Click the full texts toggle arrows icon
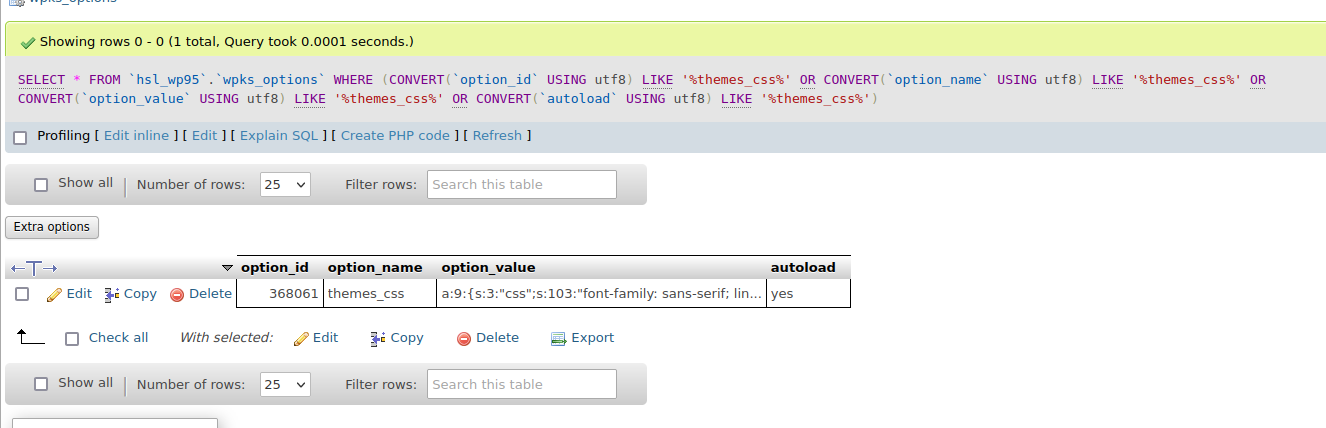The width and height of the screenshot is (1326, 428). (x=34, y=268)
